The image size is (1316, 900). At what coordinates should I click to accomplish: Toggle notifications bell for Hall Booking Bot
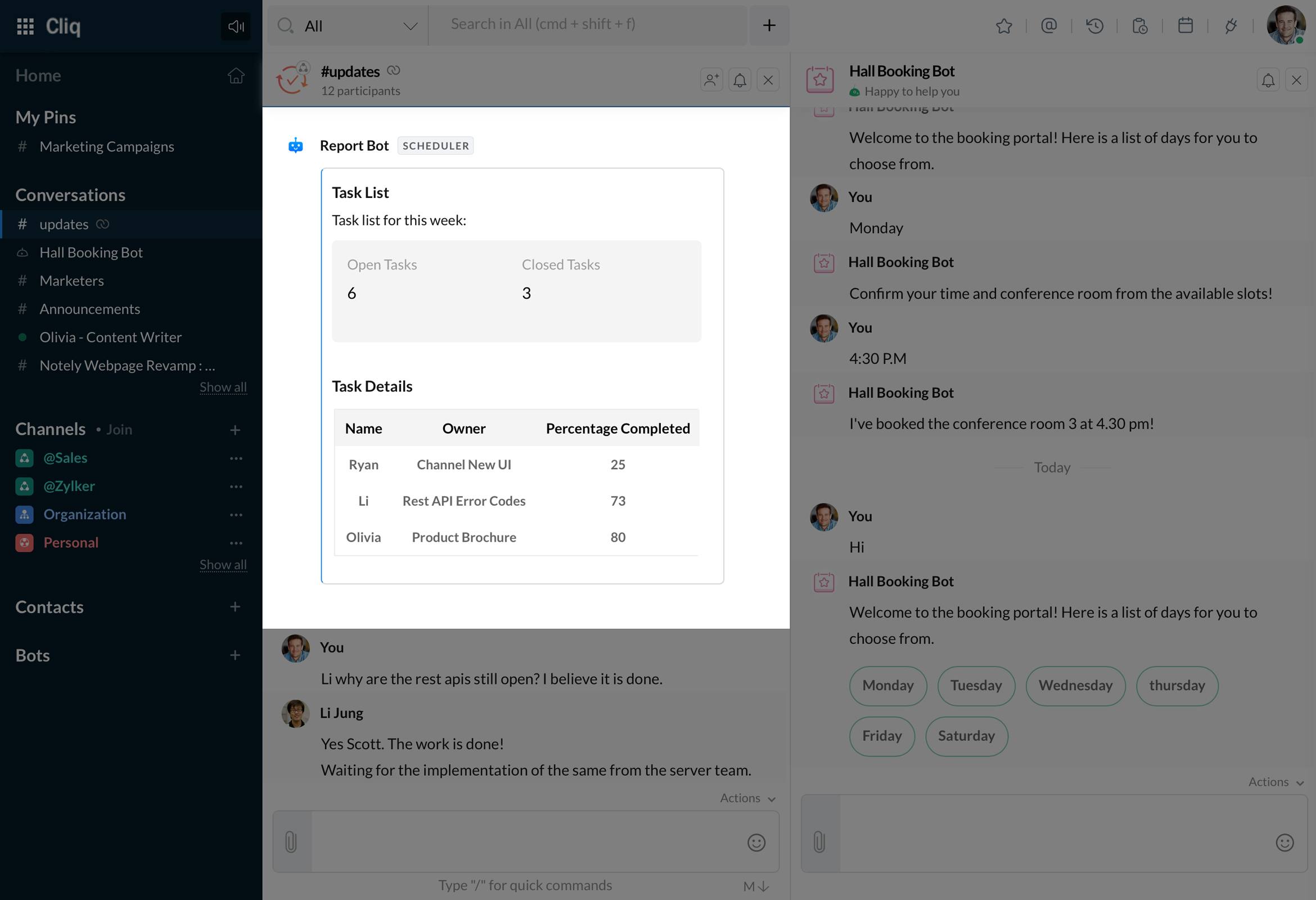coord(1268,80)
